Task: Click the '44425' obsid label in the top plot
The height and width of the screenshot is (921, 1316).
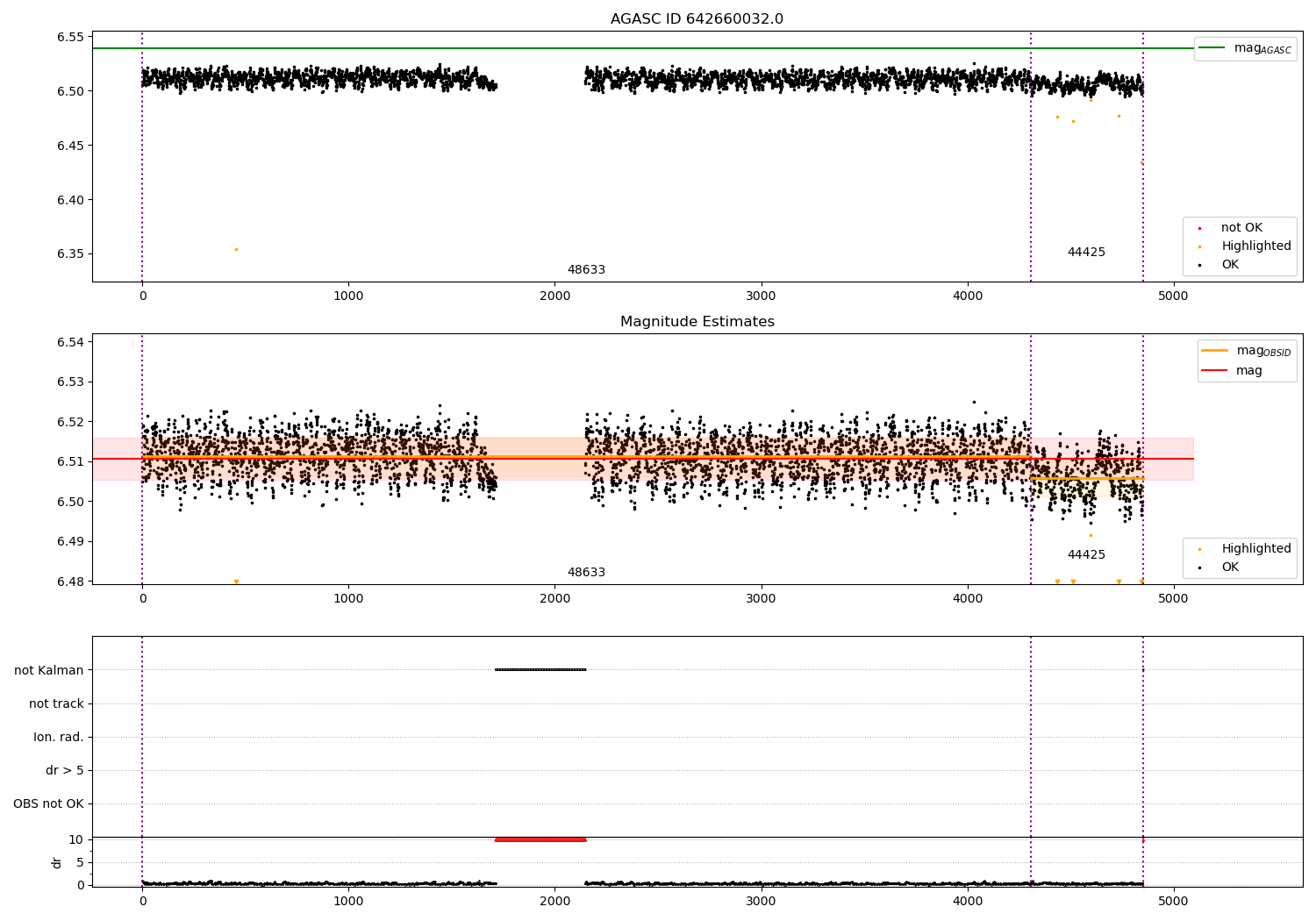Action: click(x=1086, y=253)
